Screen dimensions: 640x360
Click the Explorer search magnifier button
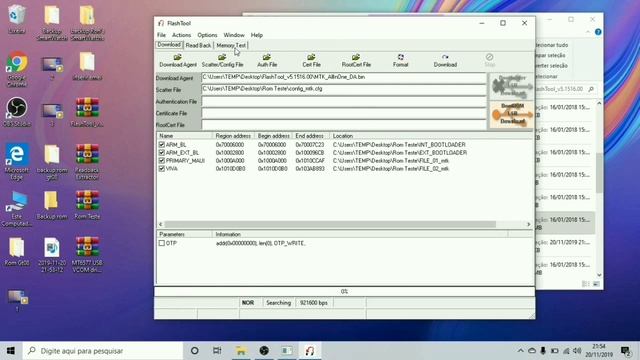[x=591, y=89]
